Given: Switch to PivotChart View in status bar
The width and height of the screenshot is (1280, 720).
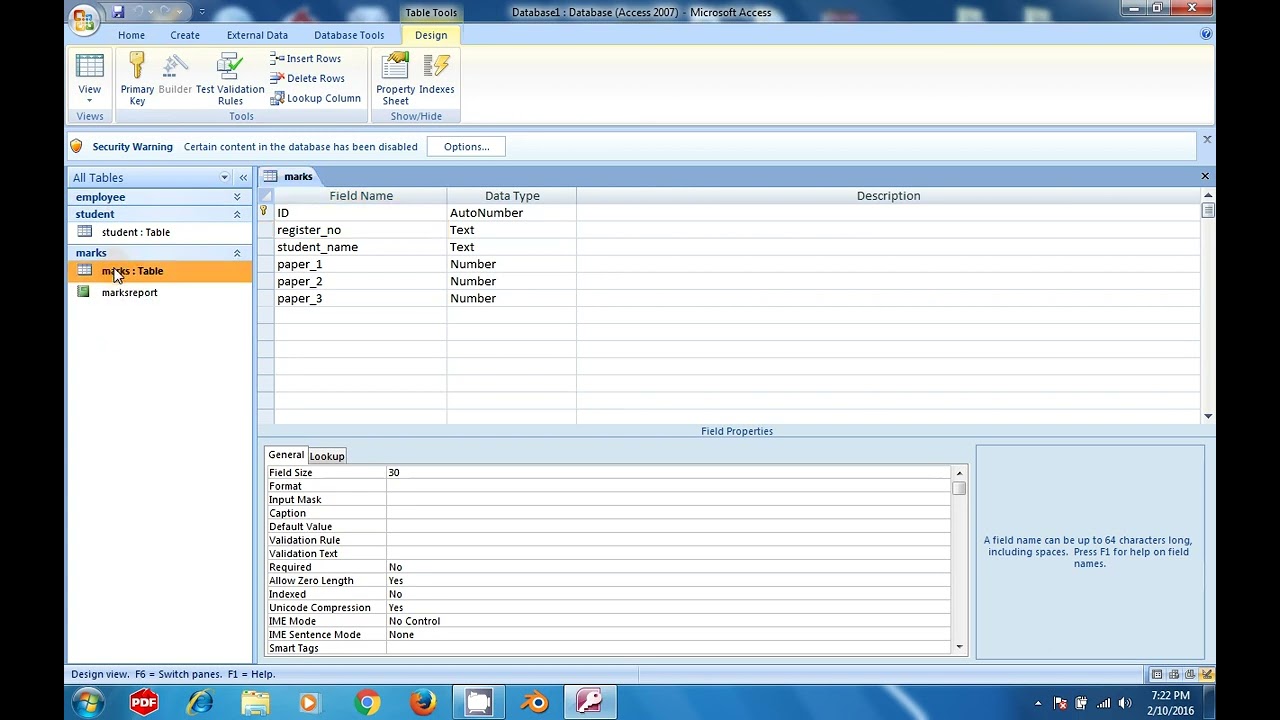Looking at the screenshot, I should click(x=1190, y=675).
